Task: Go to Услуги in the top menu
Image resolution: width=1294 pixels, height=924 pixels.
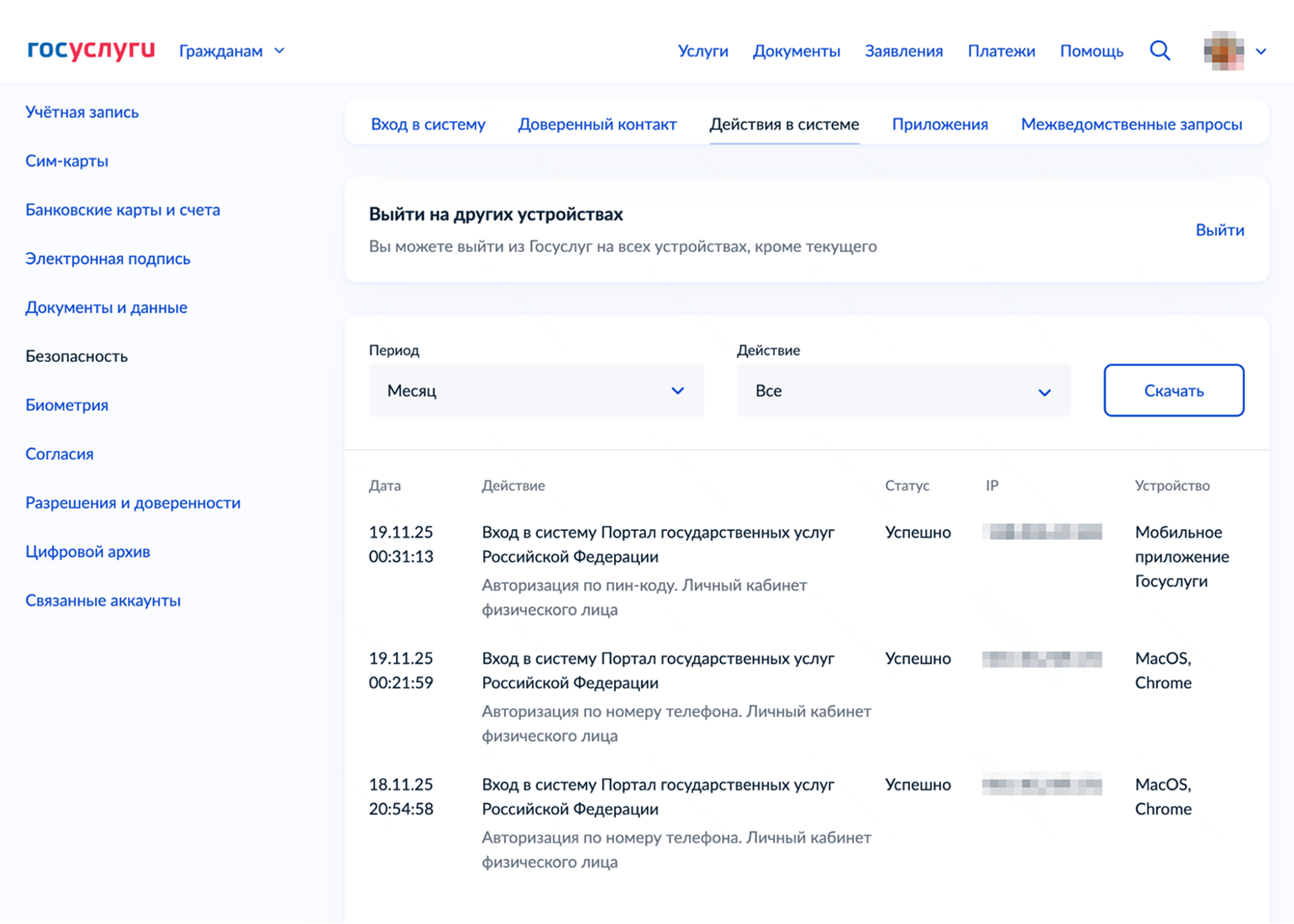Action: (702, 51)
